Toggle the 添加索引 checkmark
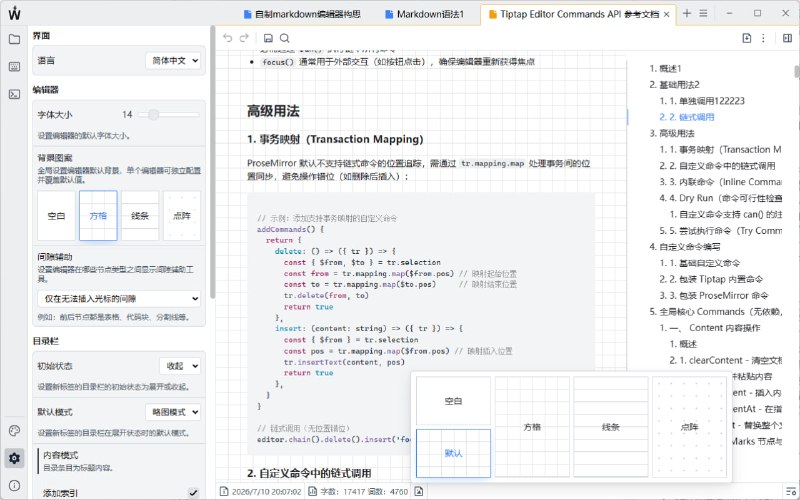 point(193,492)
